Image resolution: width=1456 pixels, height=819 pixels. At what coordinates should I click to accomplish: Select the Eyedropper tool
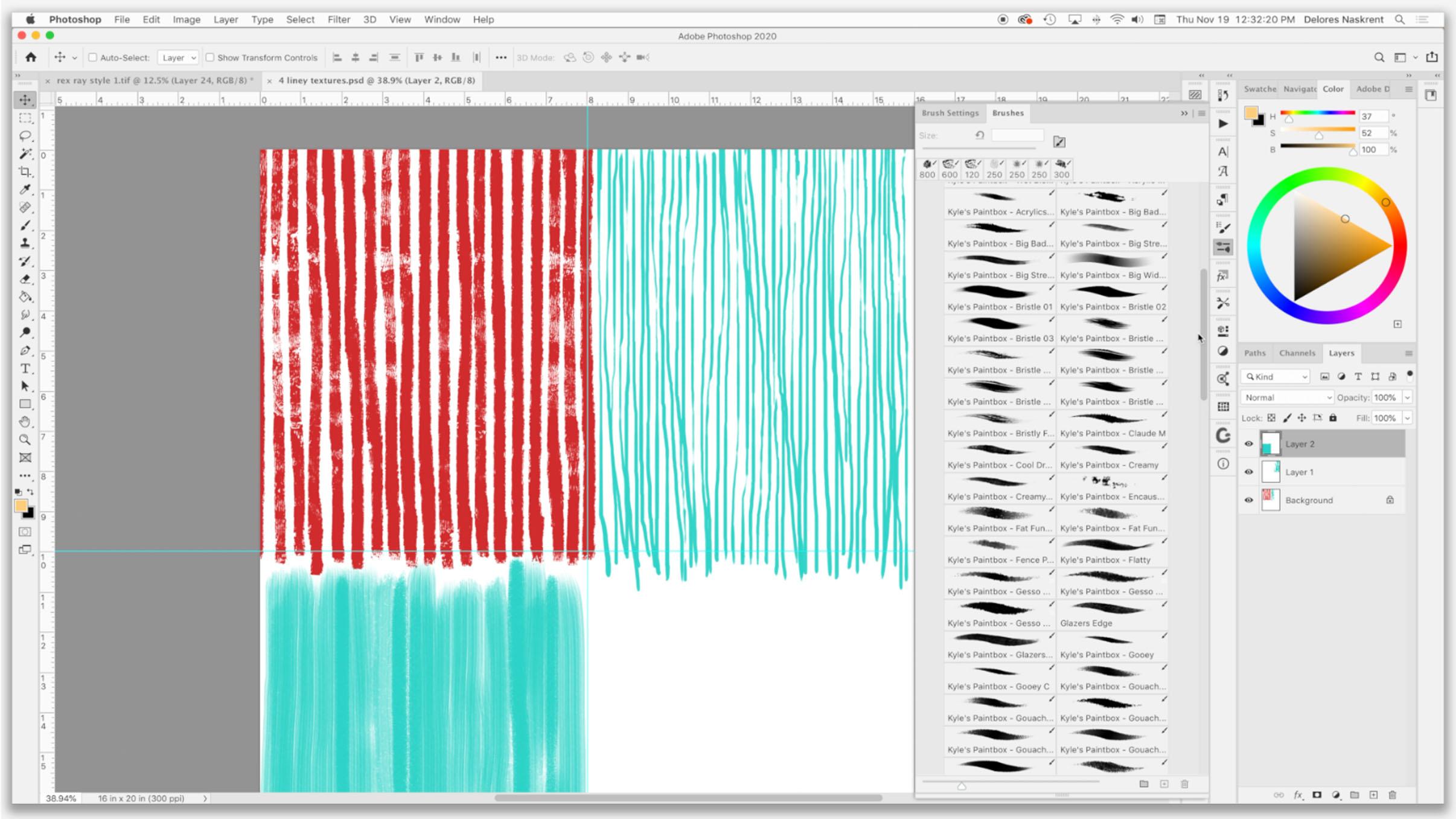(25, 190)
